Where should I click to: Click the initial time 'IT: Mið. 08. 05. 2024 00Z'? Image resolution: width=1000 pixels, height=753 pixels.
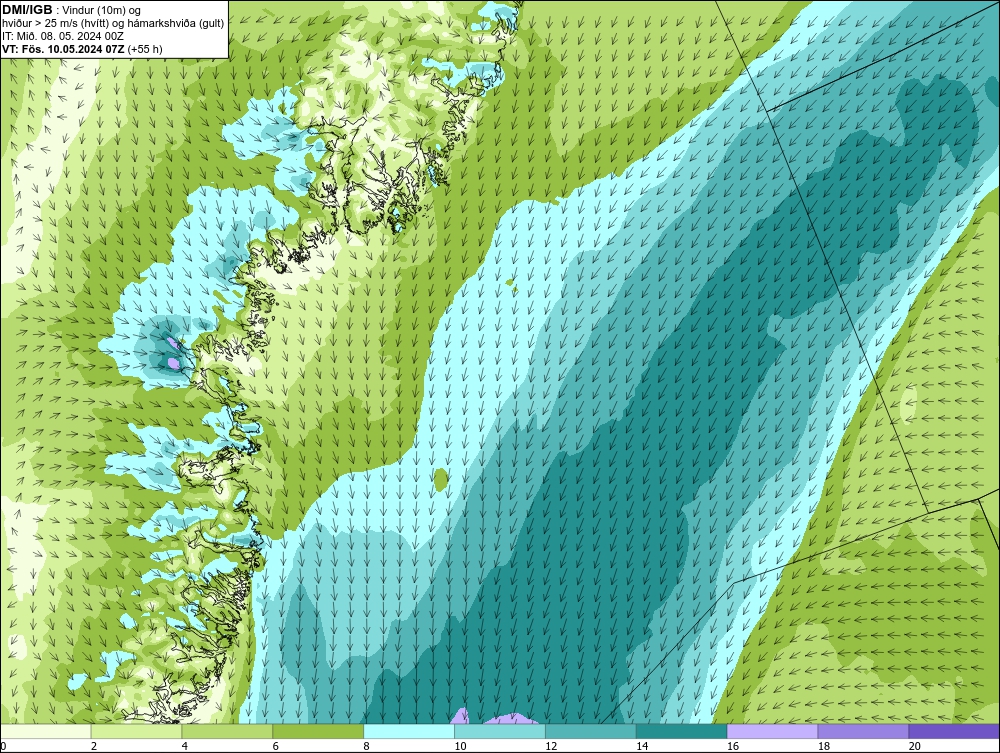pyautogui.click(x=63, y=36)
